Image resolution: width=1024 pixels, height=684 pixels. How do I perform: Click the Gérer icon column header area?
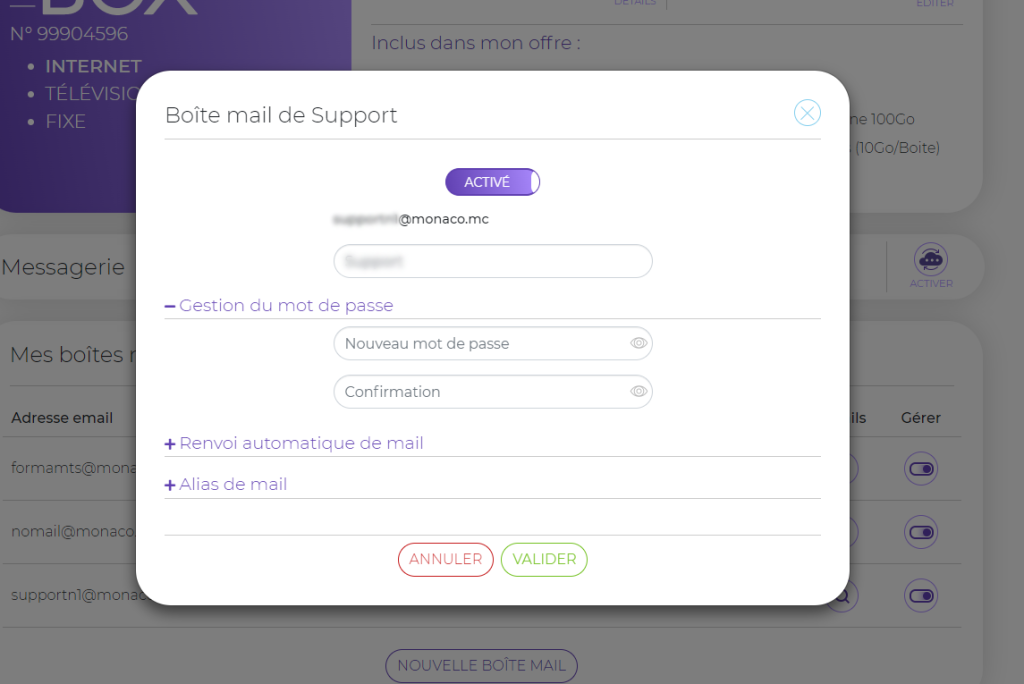pyautogui.click(x=919, y=417)
